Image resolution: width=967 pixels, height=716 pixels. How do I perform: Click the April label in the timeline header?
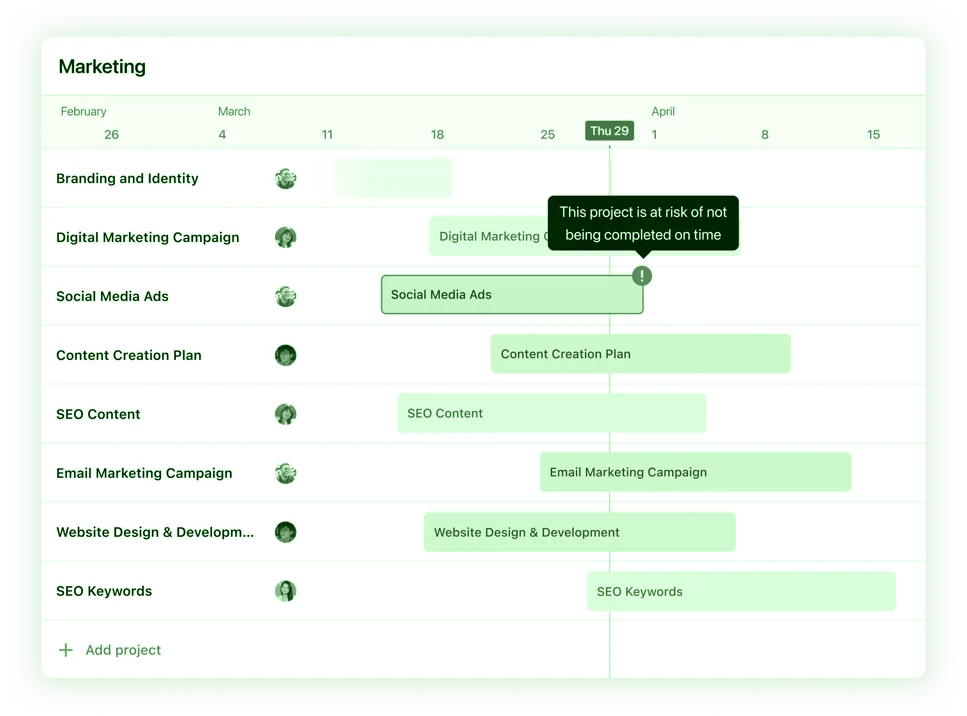tap(663, 111)
